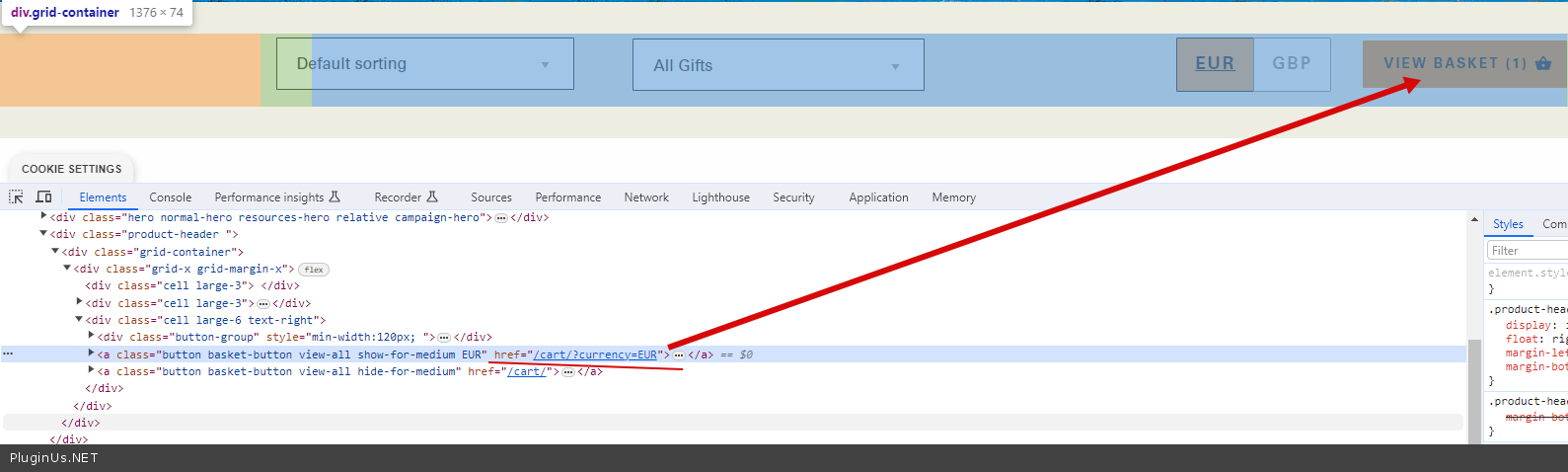The width and height of the screenshot is (1568, 472).
Task: Click the flex badge on grid-x div
Action: 314,270
